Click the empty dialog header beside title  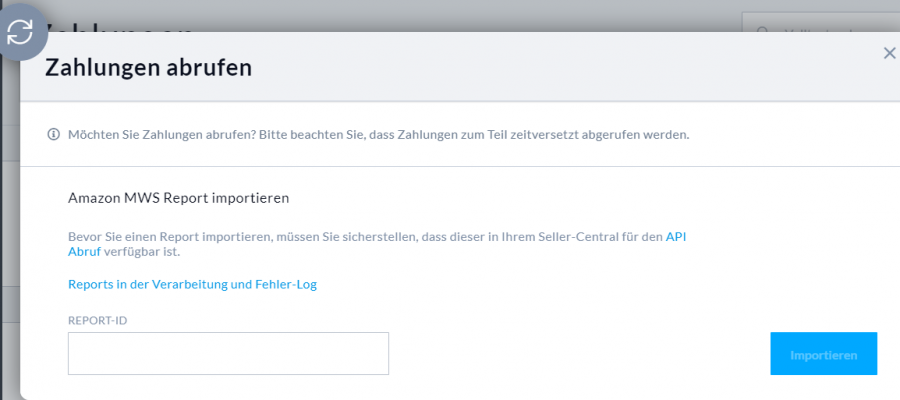tap(550, 68)
